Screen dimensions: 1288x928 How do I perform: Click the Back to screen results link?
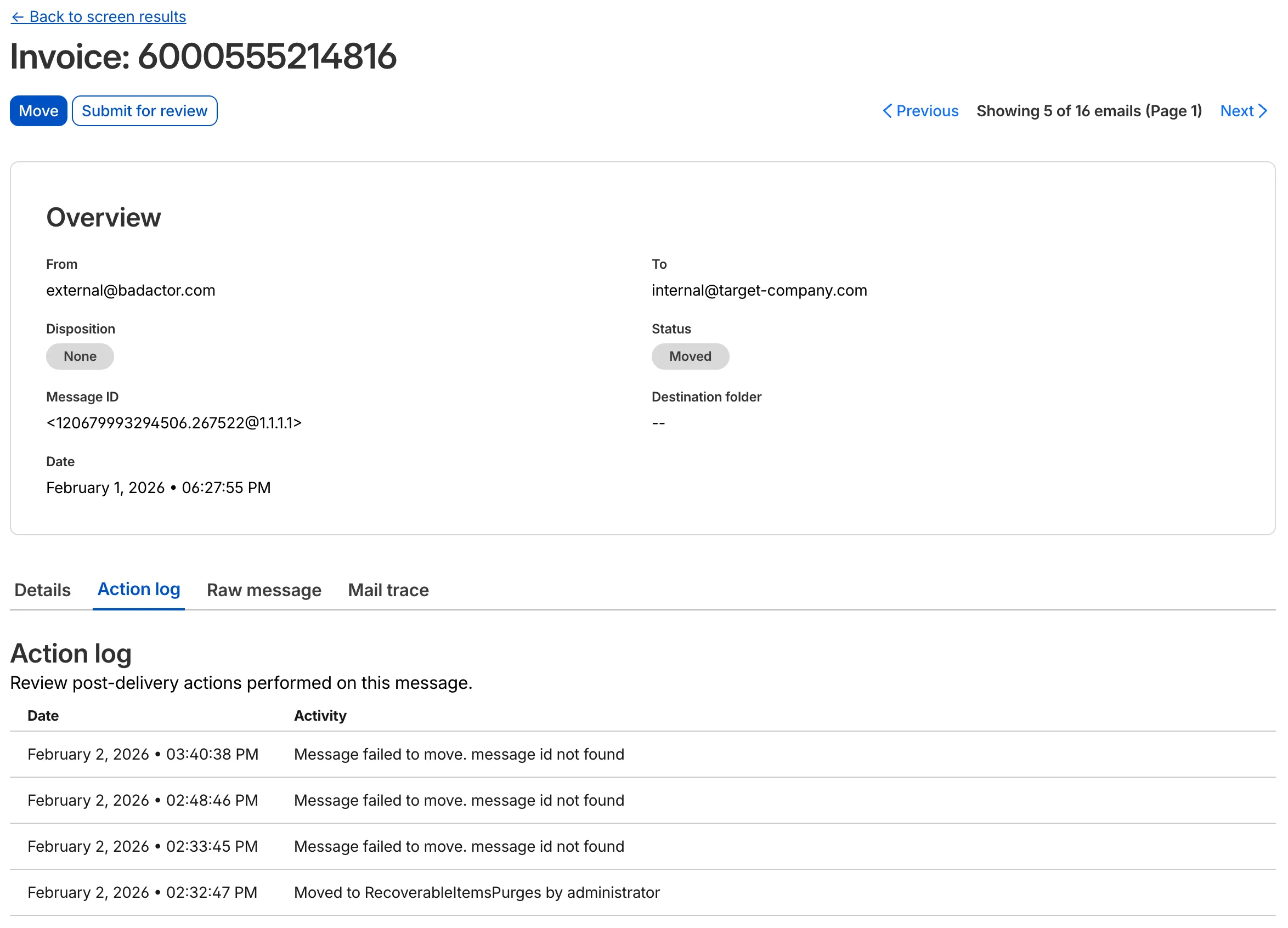coord(107,16)
